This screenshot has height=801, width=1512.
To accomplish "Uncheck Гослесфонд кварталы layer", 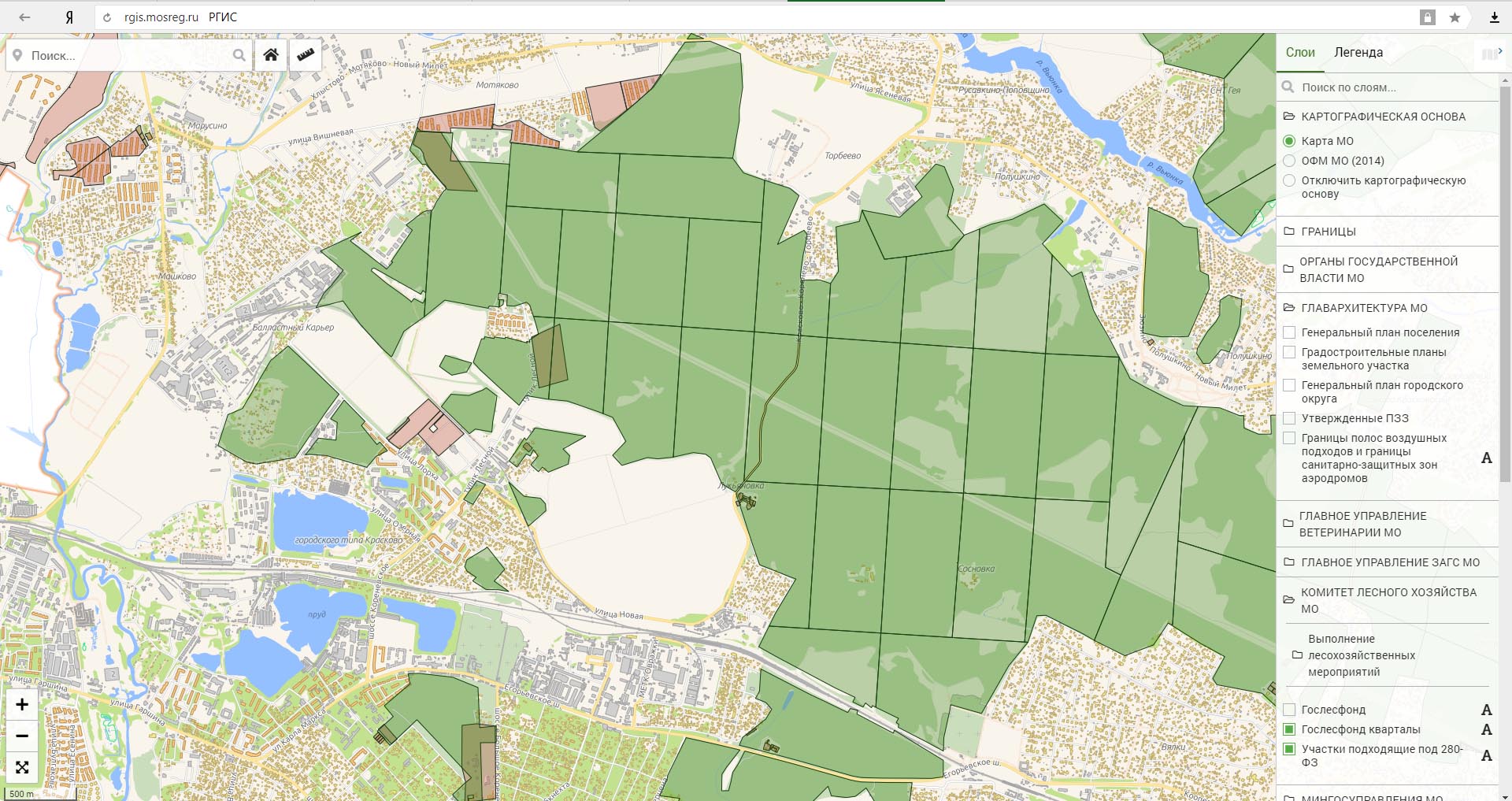I will (x=1289, y=729).
